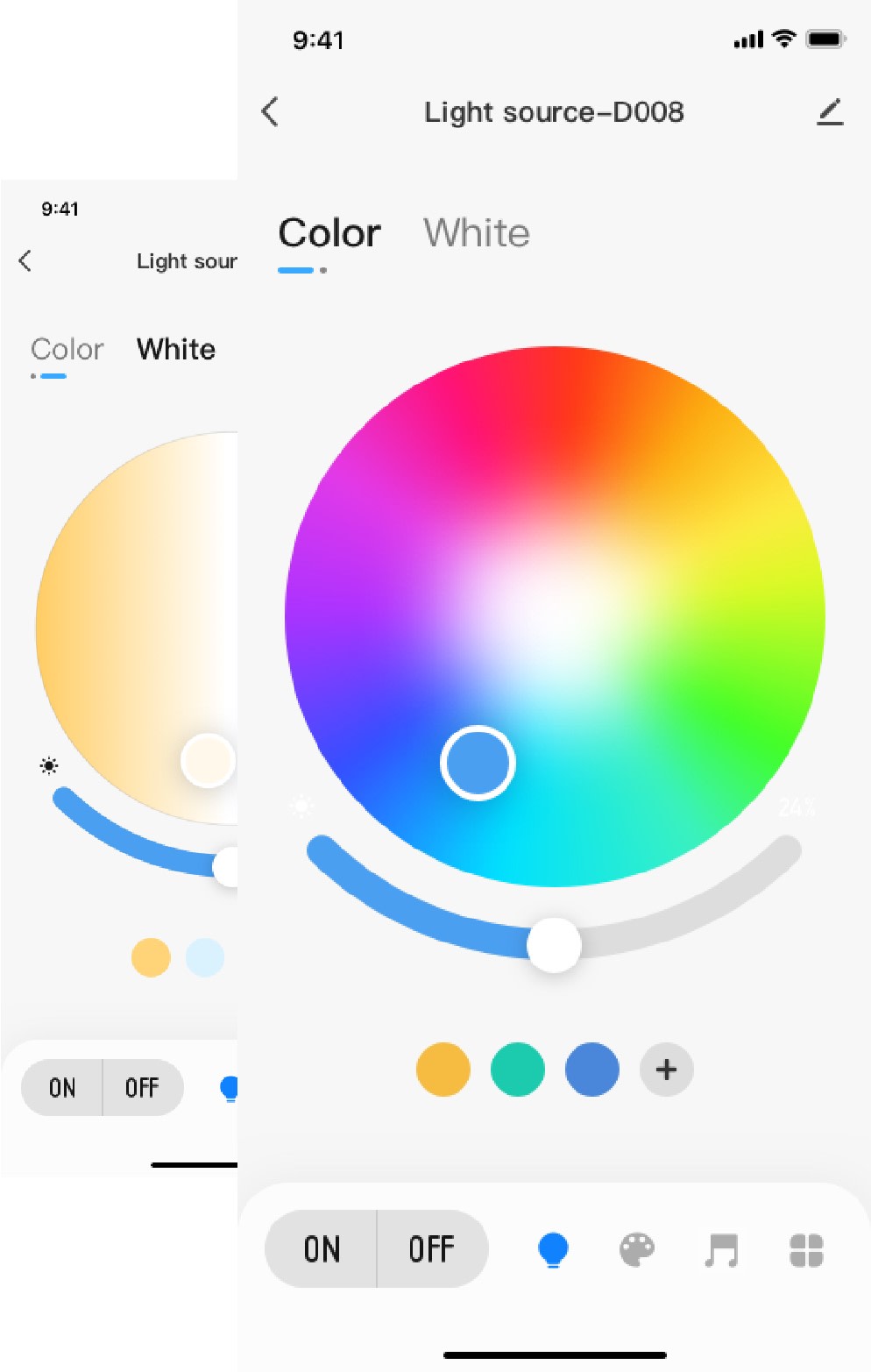Switch to the White tab on main screen
The width and height of the screenshot is (871, 1372).
coord(477,233)
